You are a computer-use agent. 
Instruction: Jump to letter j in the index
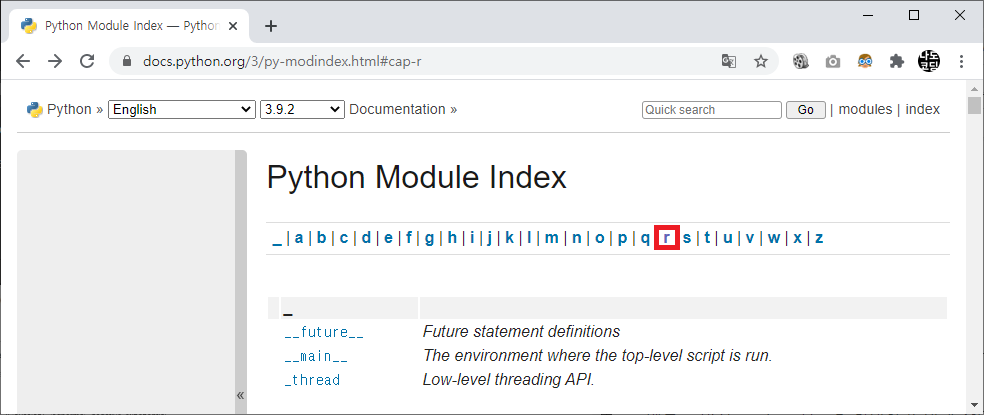coord(489,239)
